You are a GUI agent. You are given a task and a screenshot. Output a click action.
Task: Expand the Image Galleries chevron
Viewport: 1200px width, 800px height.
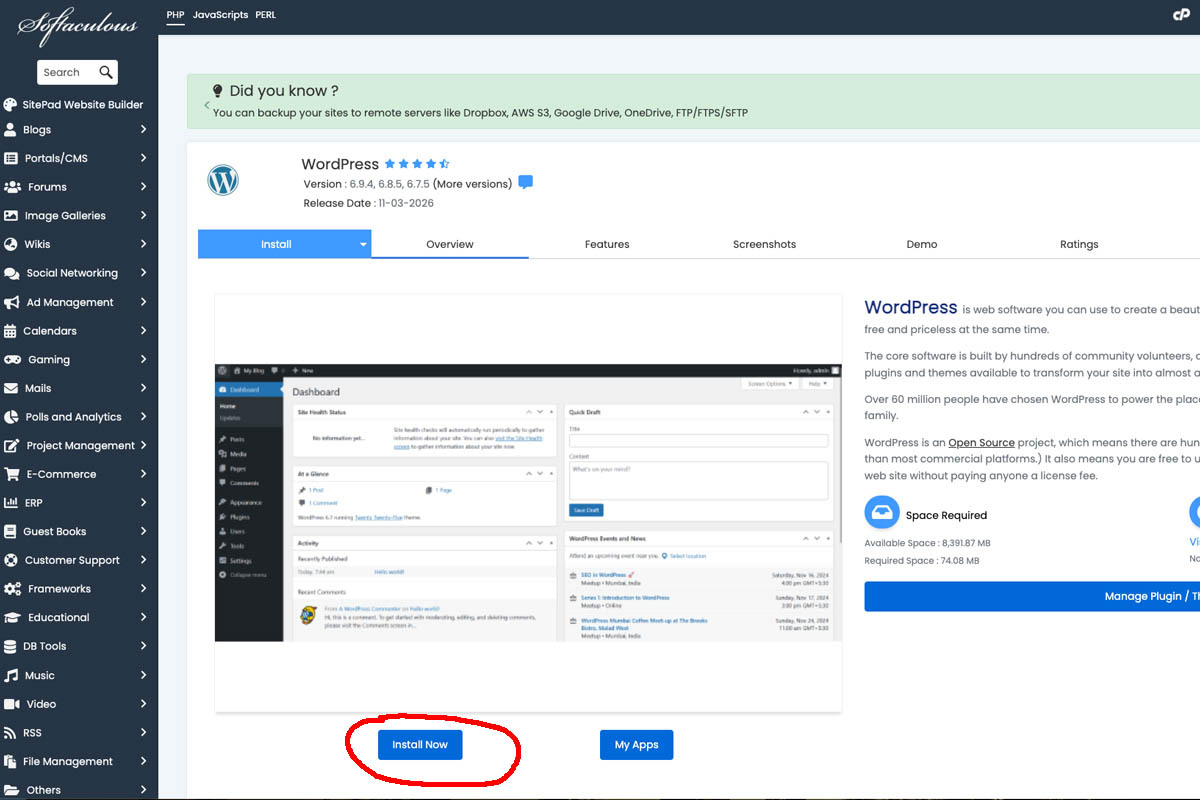144,216
